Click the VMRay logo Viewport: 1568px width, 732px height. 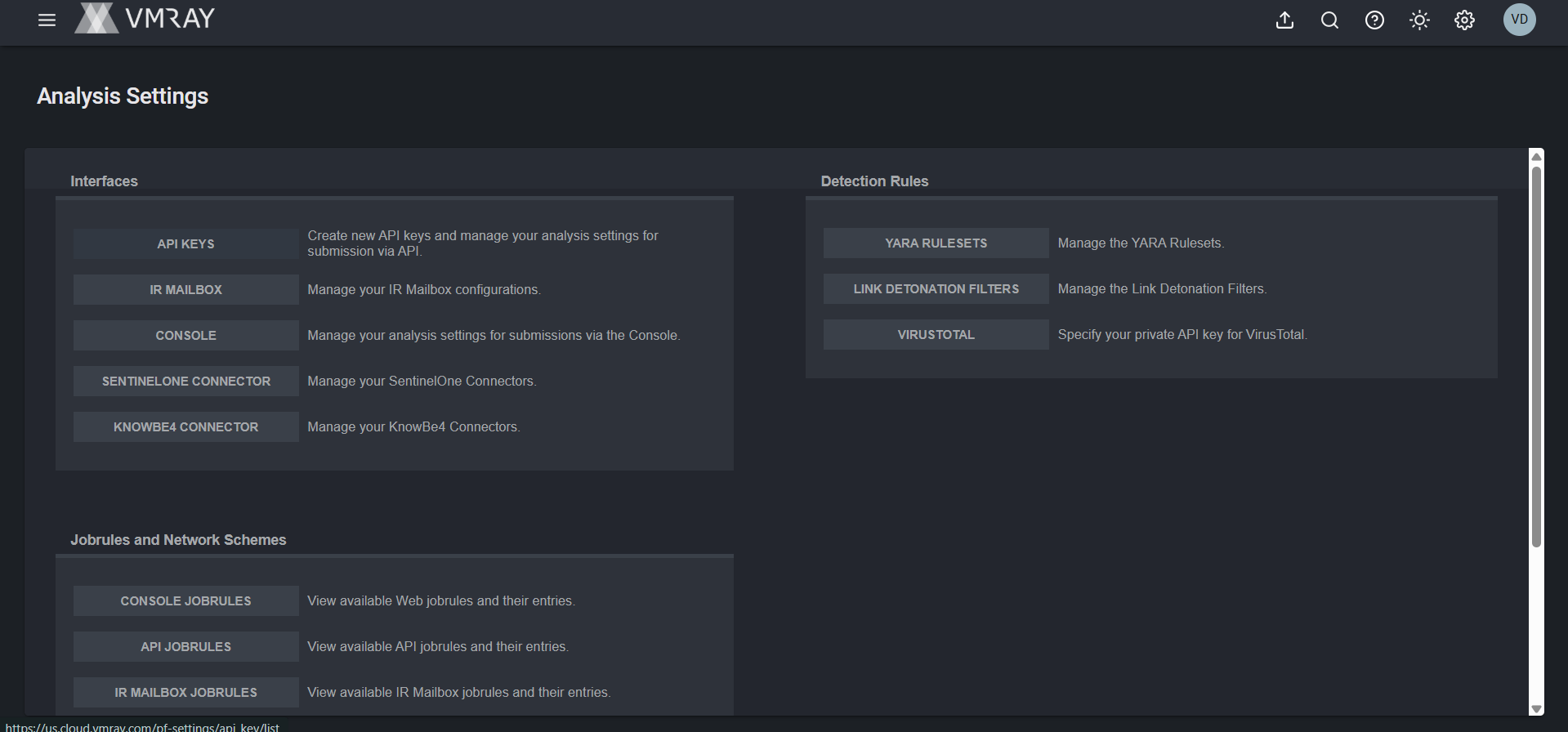(x=145, y=18)
